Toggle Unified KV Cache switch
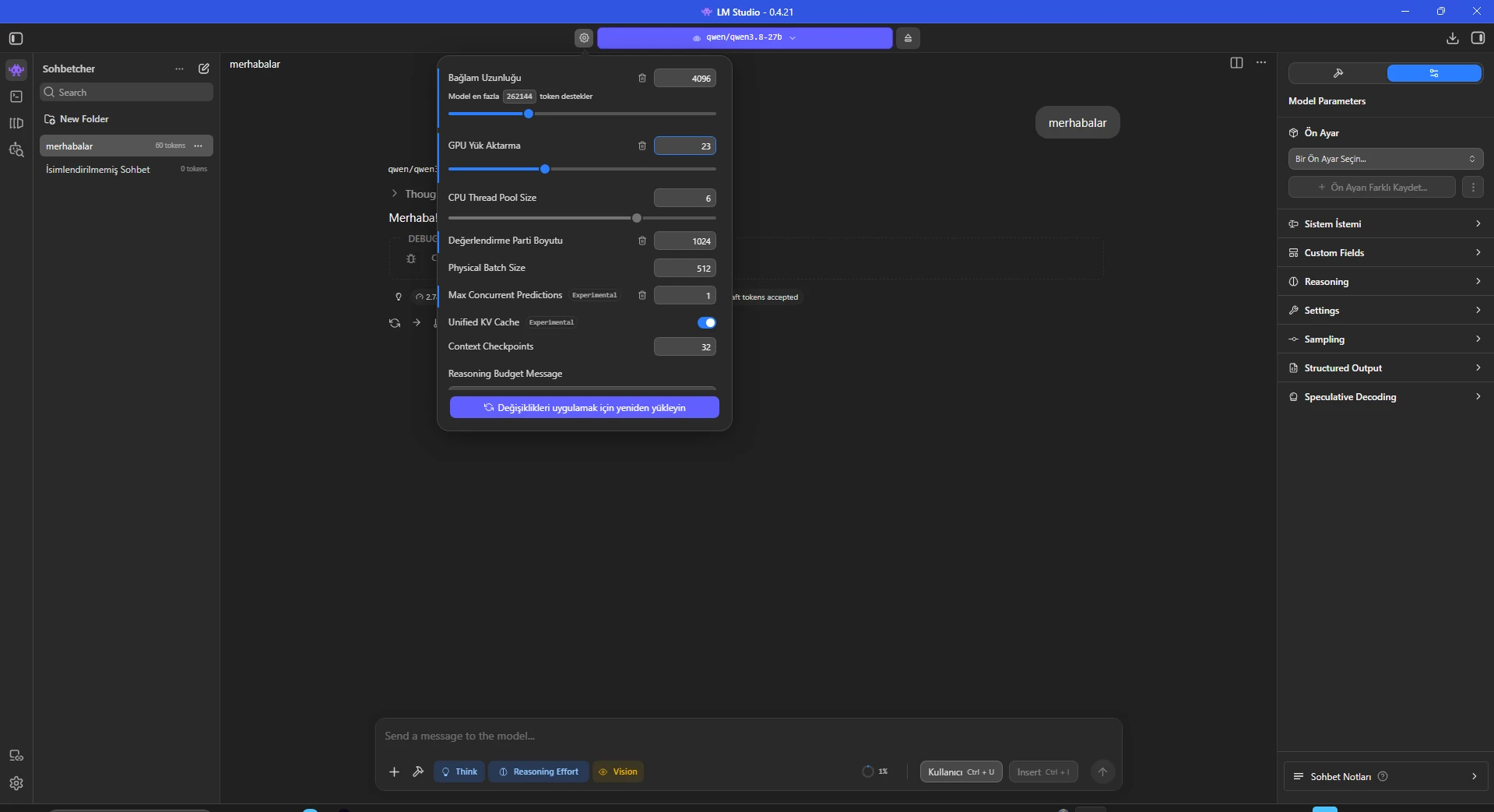Image resolution: width=1494 pixels, height=812 pixels. coord(707,322)
